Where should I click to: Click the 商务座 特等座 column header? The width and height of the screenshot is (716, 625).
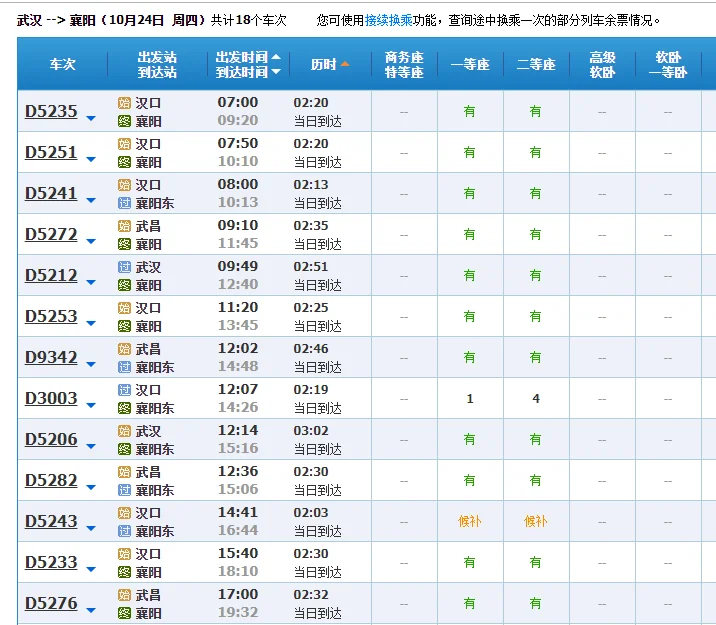click(404, 64)
